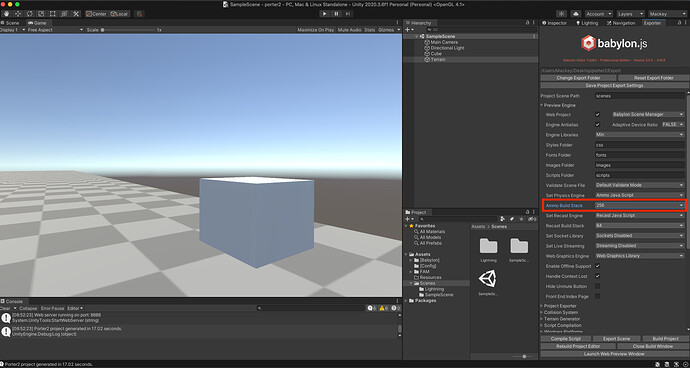Enable Front End Index Page checkbox
This screenshot has width=690, height=368.
click(598, 296)
